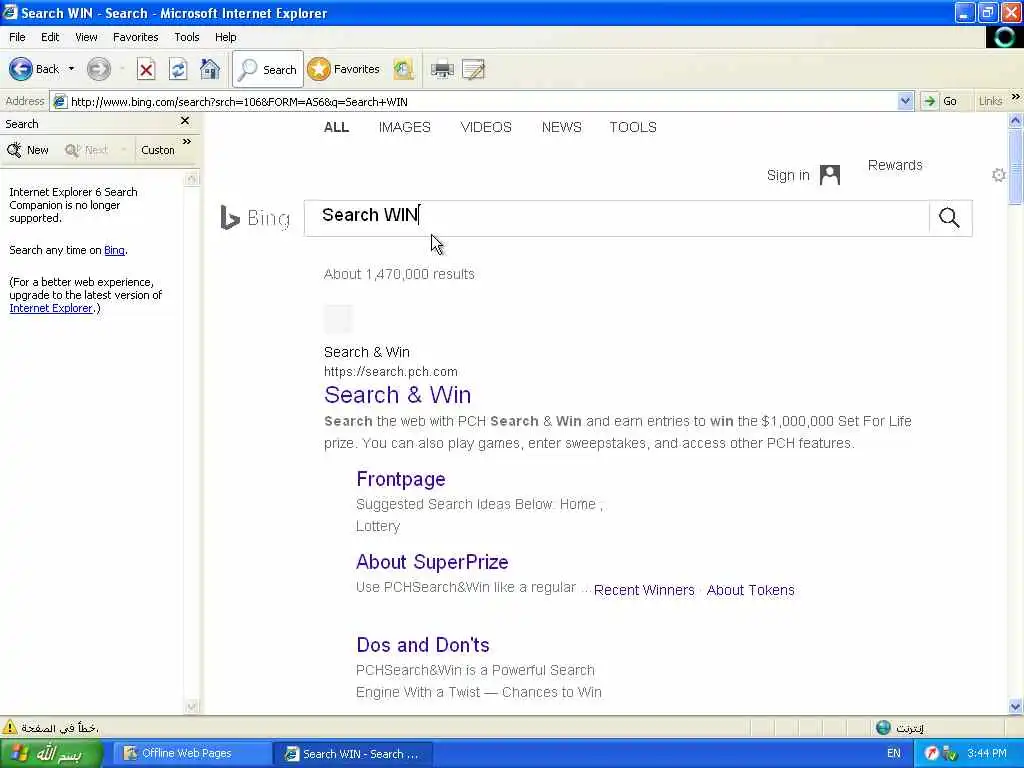Screen dimensions: 1024x768
Task: Click the Next button in search panel
Action: point(86,150)
